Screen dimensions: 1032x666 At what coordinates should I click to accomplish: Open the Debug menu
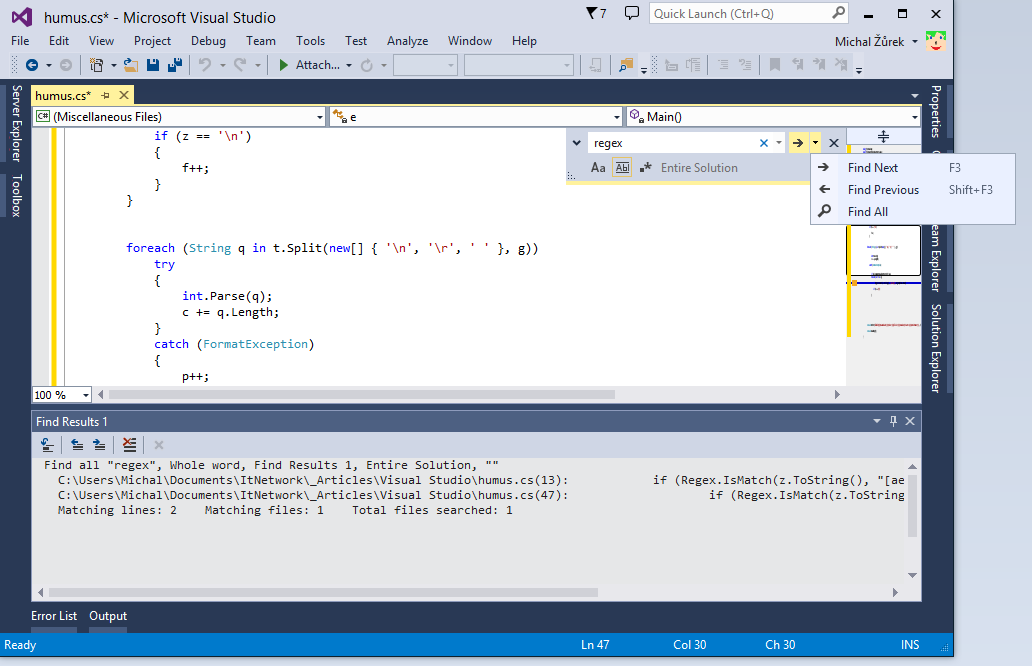(207, 41)
